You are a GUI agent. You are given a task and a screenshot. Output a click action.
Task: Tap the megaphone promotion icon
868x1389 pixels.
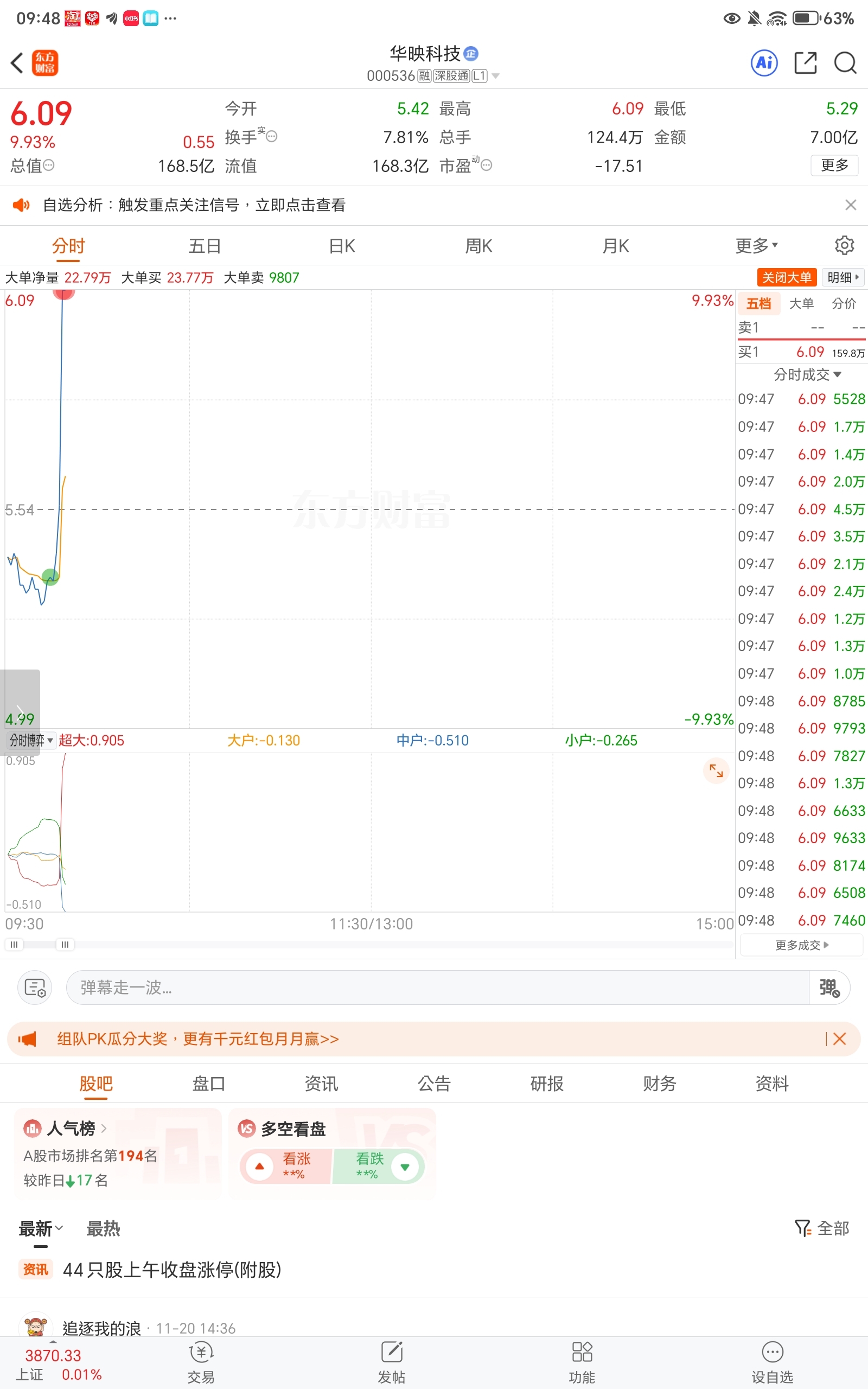(27, 1039)
